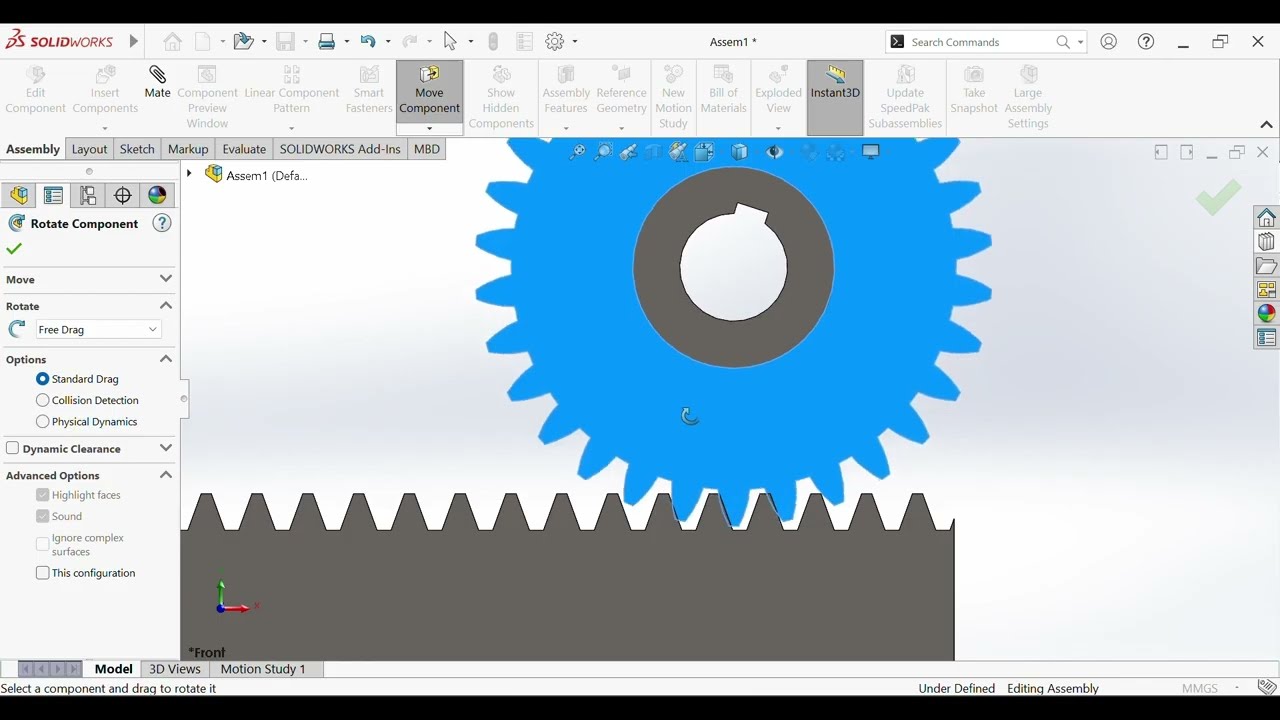Confirm Rotate Component with green checkmark
The height and width of the screenshot is (720, 1280).
[14, 249]
